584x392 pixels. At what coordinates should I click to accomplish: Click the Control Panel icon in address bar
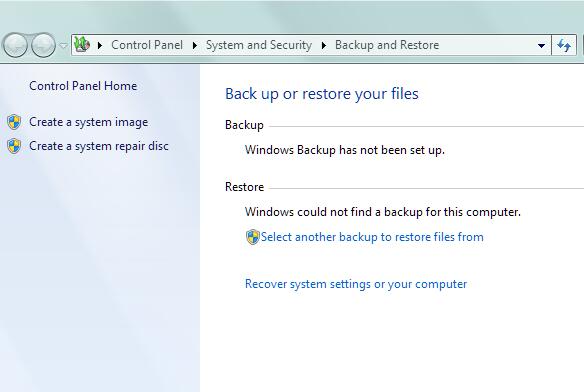(x=82, y=45)
